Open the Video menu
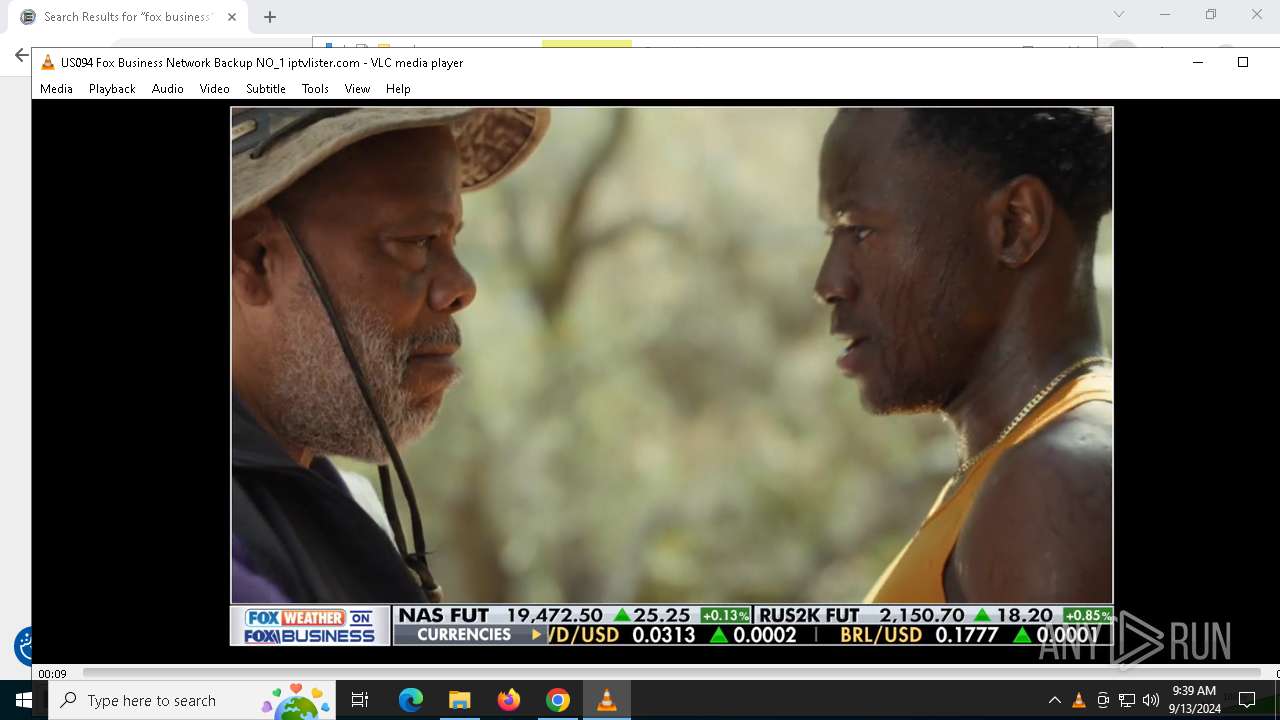 click(x=214, y=89)
